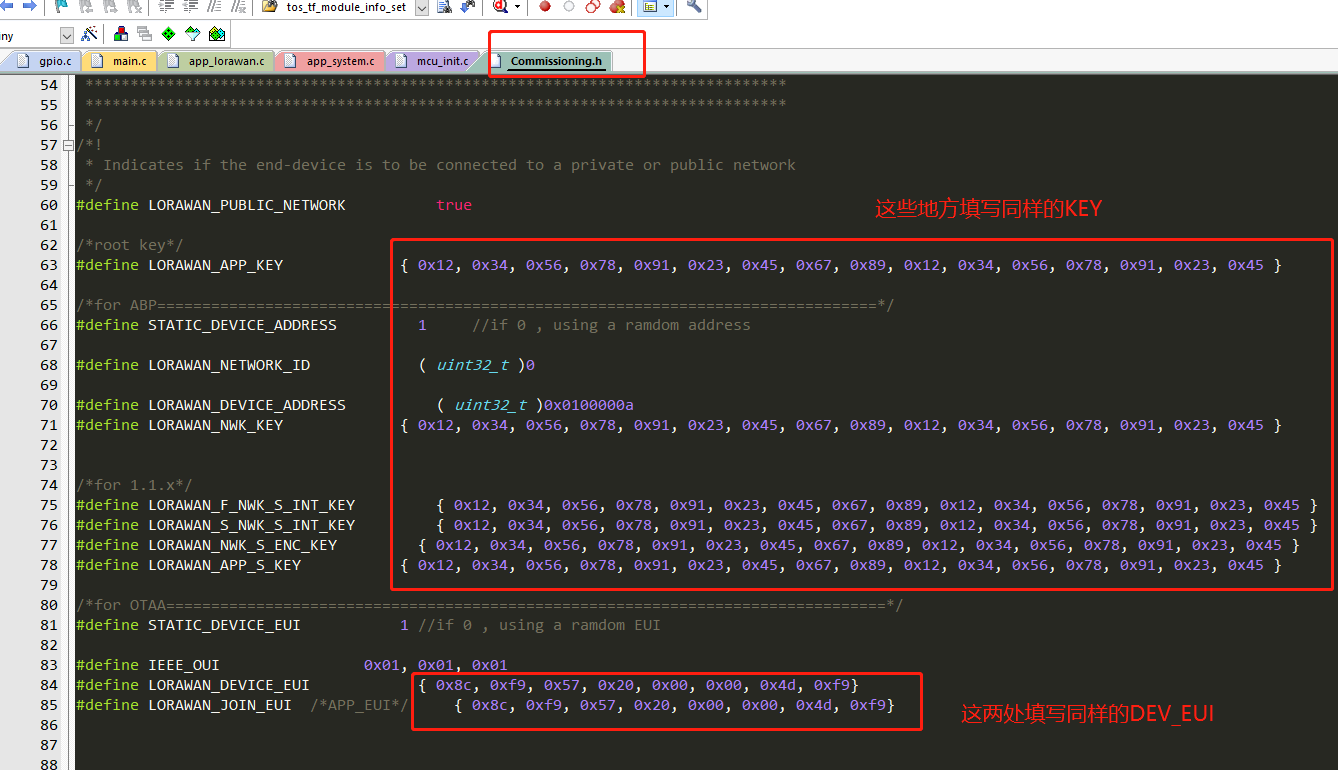Click line number 72 in the gutter
Viewport: 1338px width, 770px height.
49,445
